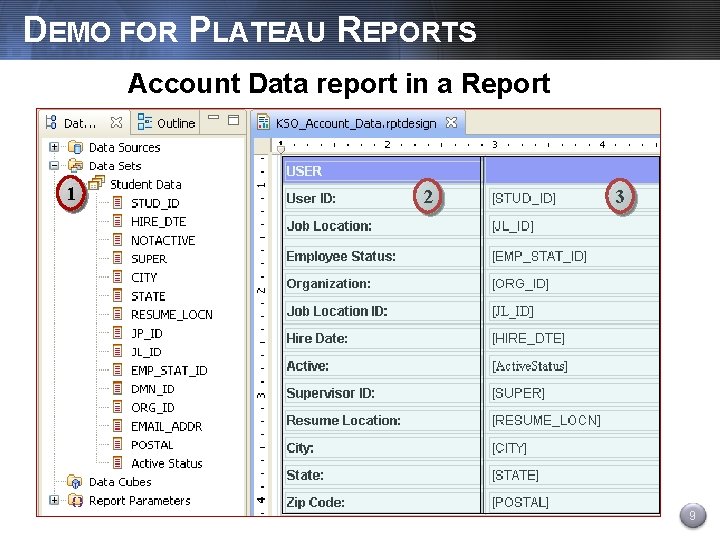Screen dimensions: 720x540
Task: Click the EMP_STAT_ID column icon
Action: 118,370
